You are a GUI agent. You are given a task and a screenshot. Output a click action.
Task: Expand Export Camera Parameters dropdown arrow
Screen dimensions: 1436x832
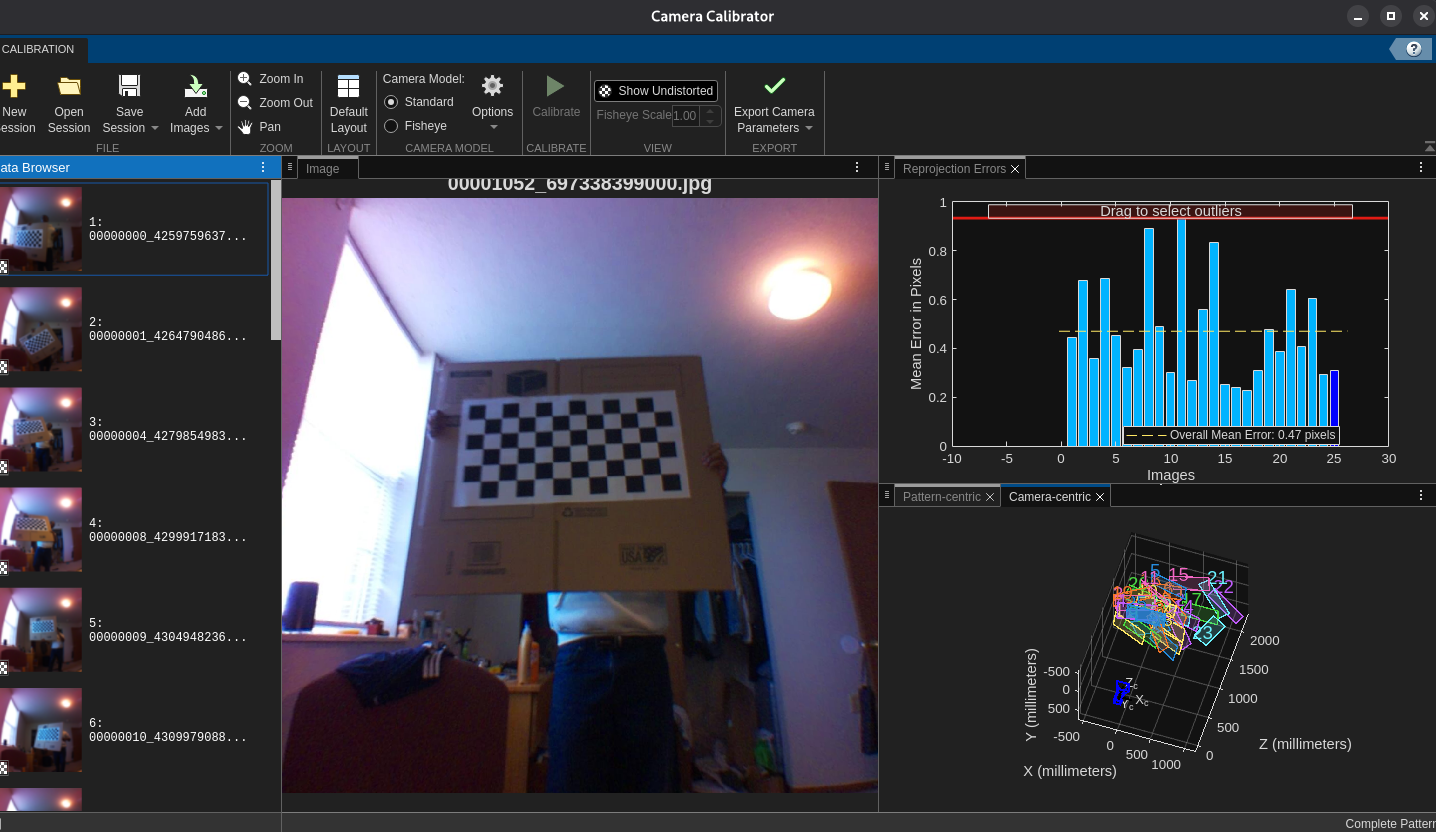(808, 129)
